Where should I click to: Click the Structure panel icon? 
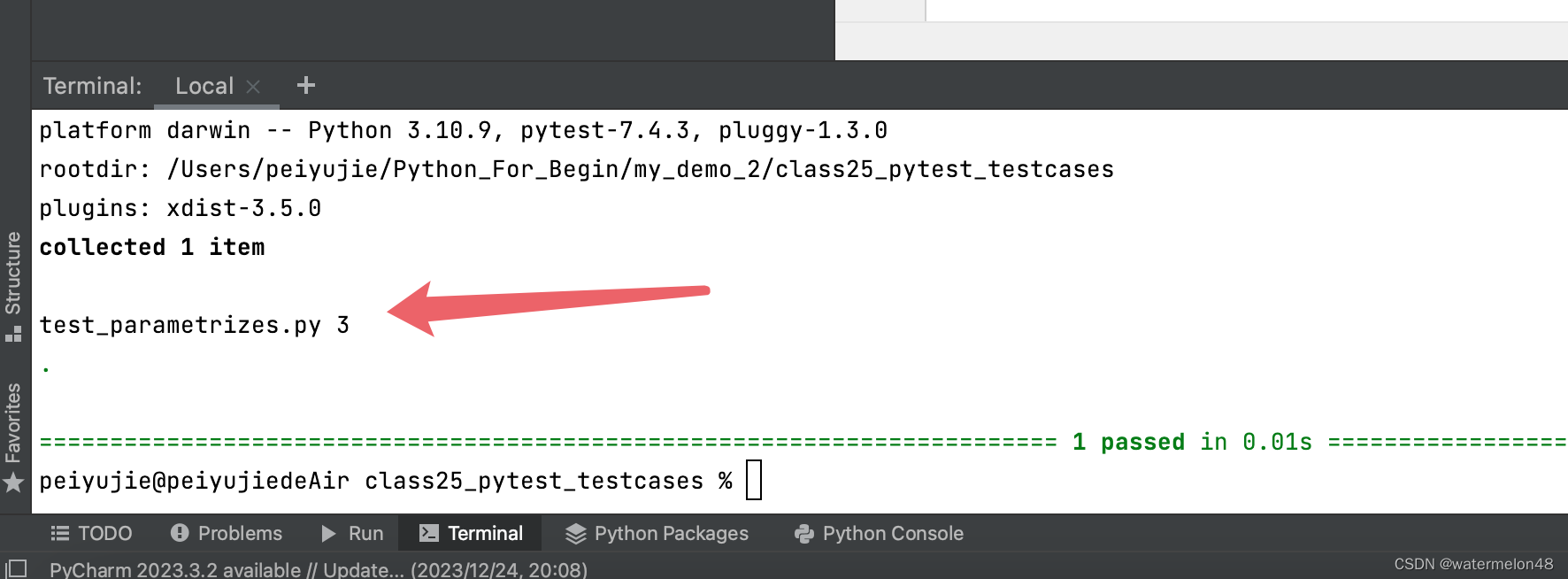pos(13,335)
